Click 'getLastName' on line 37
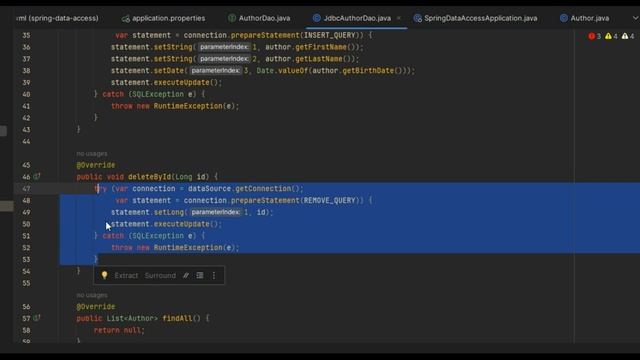The width and height of the screenshot is (640, 360). click(x=319, y=59)
